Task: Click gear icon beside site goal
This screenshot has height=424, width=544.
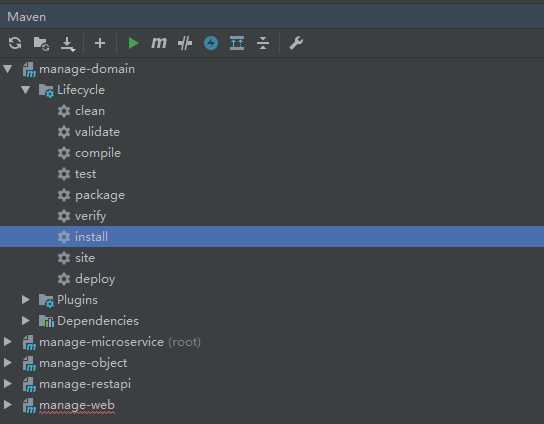Action: click(x=64, y=258)
